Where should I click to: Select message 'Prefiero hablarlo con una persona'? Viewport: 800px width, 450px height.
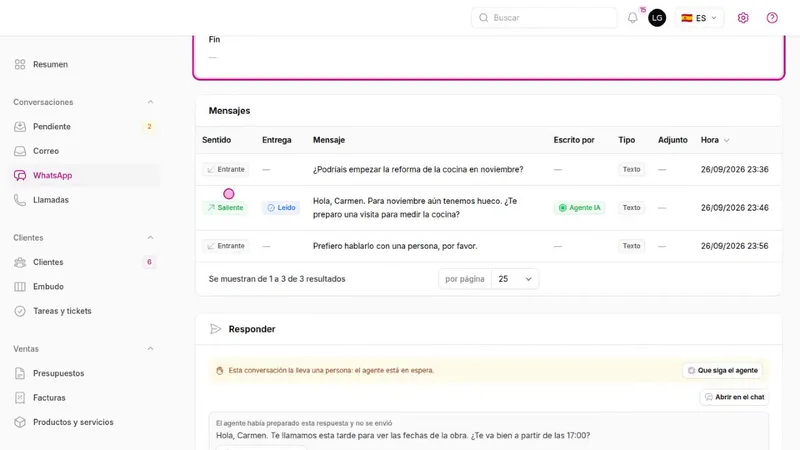click(395, 246)
